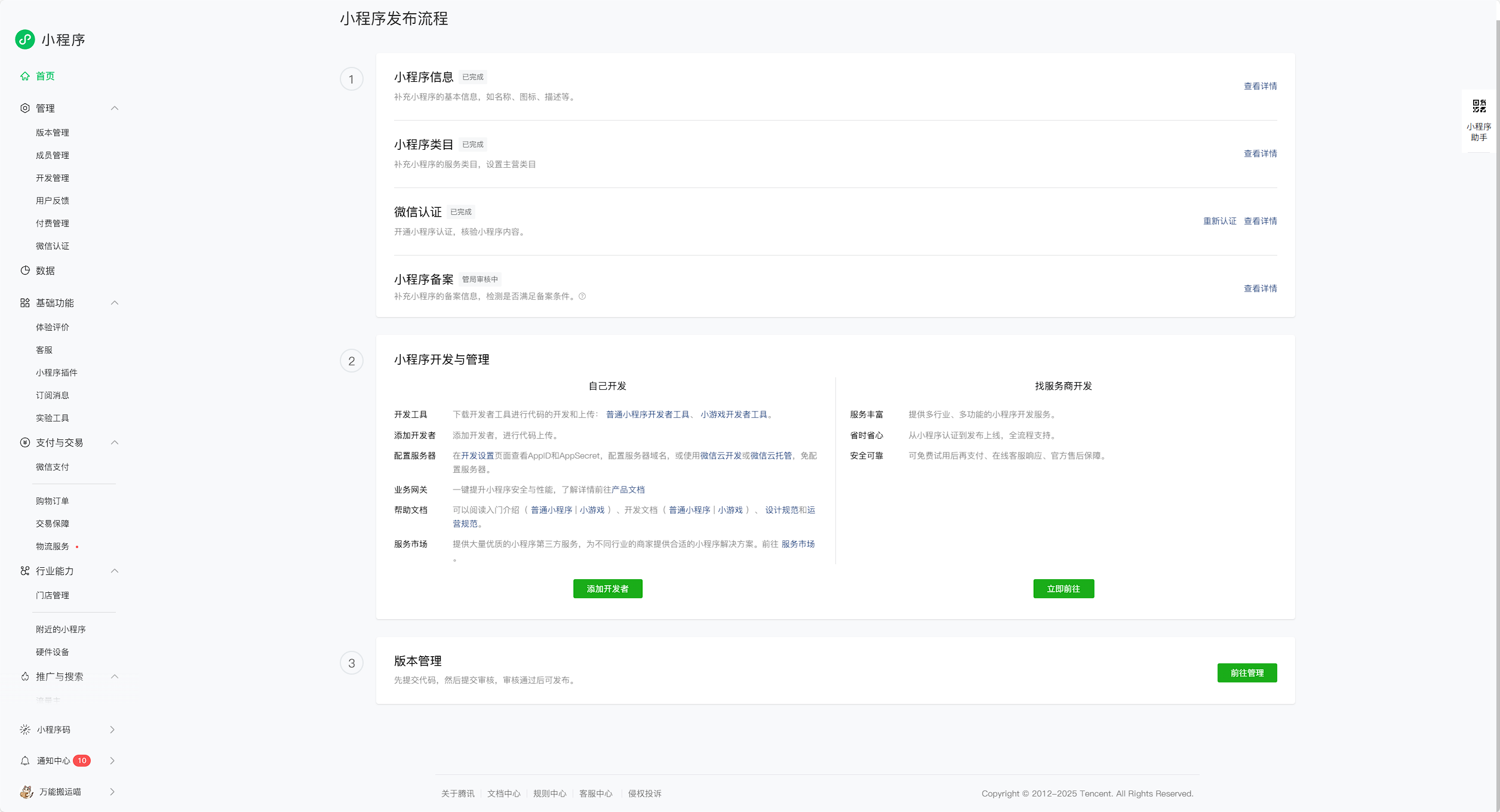Click the 万能搬运喵 avatar icon
The height and width of the screenshot is (812, 1500).
26,792
